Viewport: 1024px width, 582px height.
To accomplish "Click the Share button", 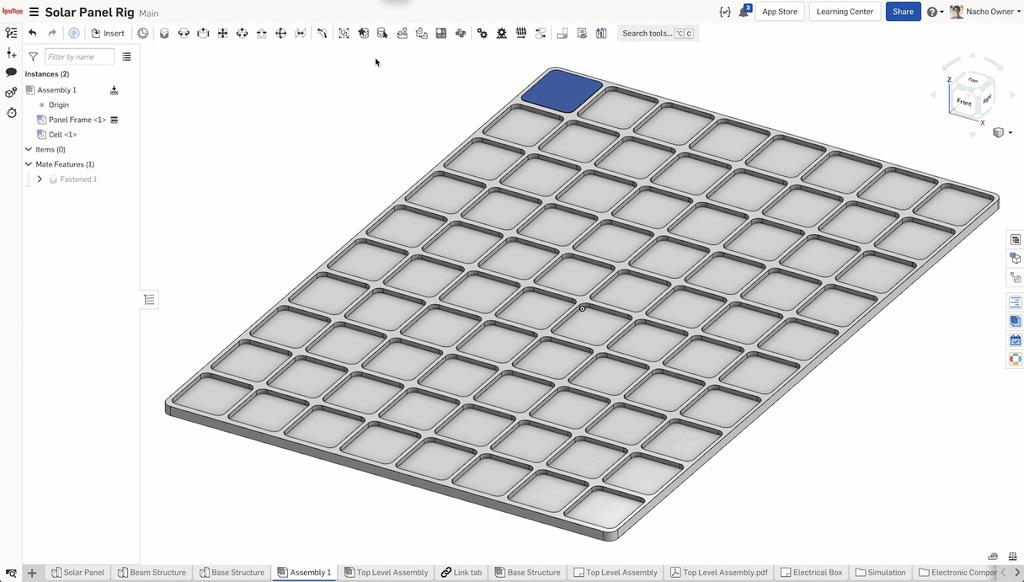I will [901, 11].
